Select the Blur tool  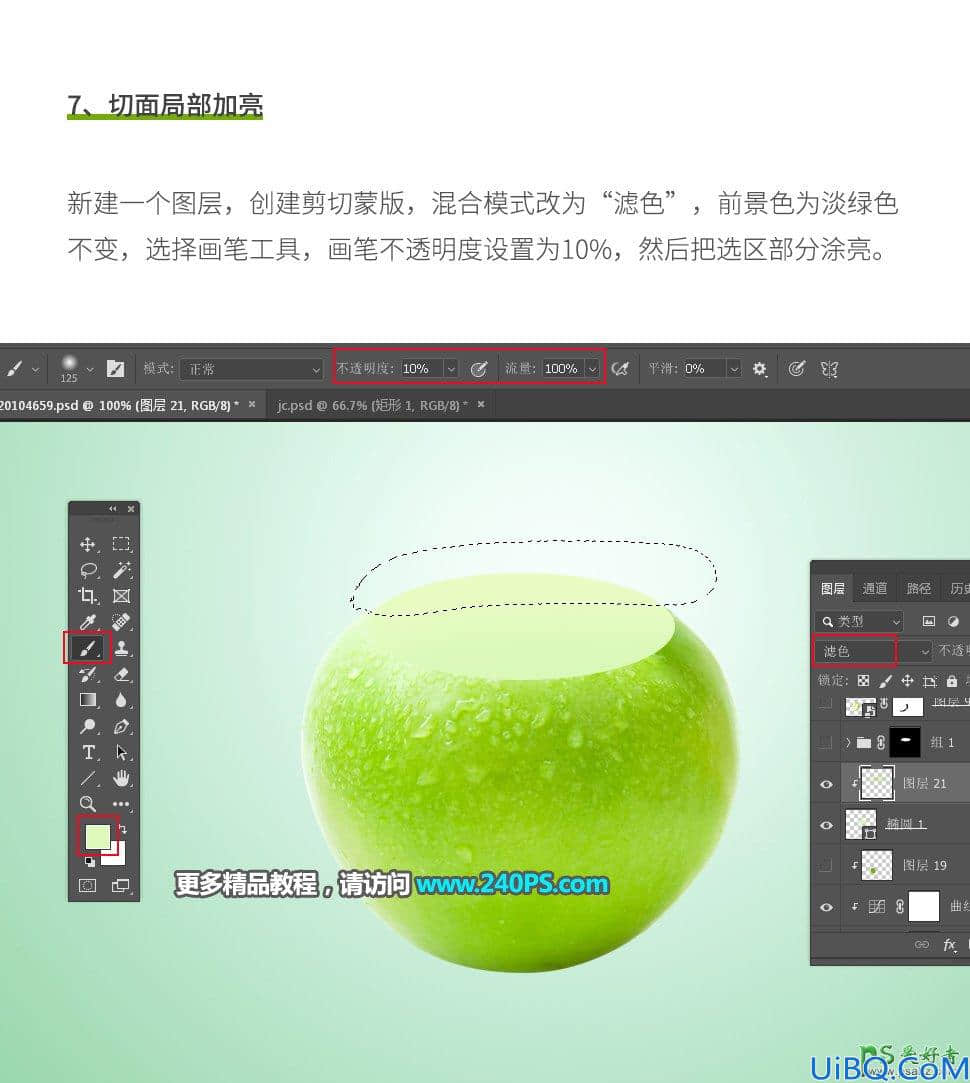(x=121, y=700)
